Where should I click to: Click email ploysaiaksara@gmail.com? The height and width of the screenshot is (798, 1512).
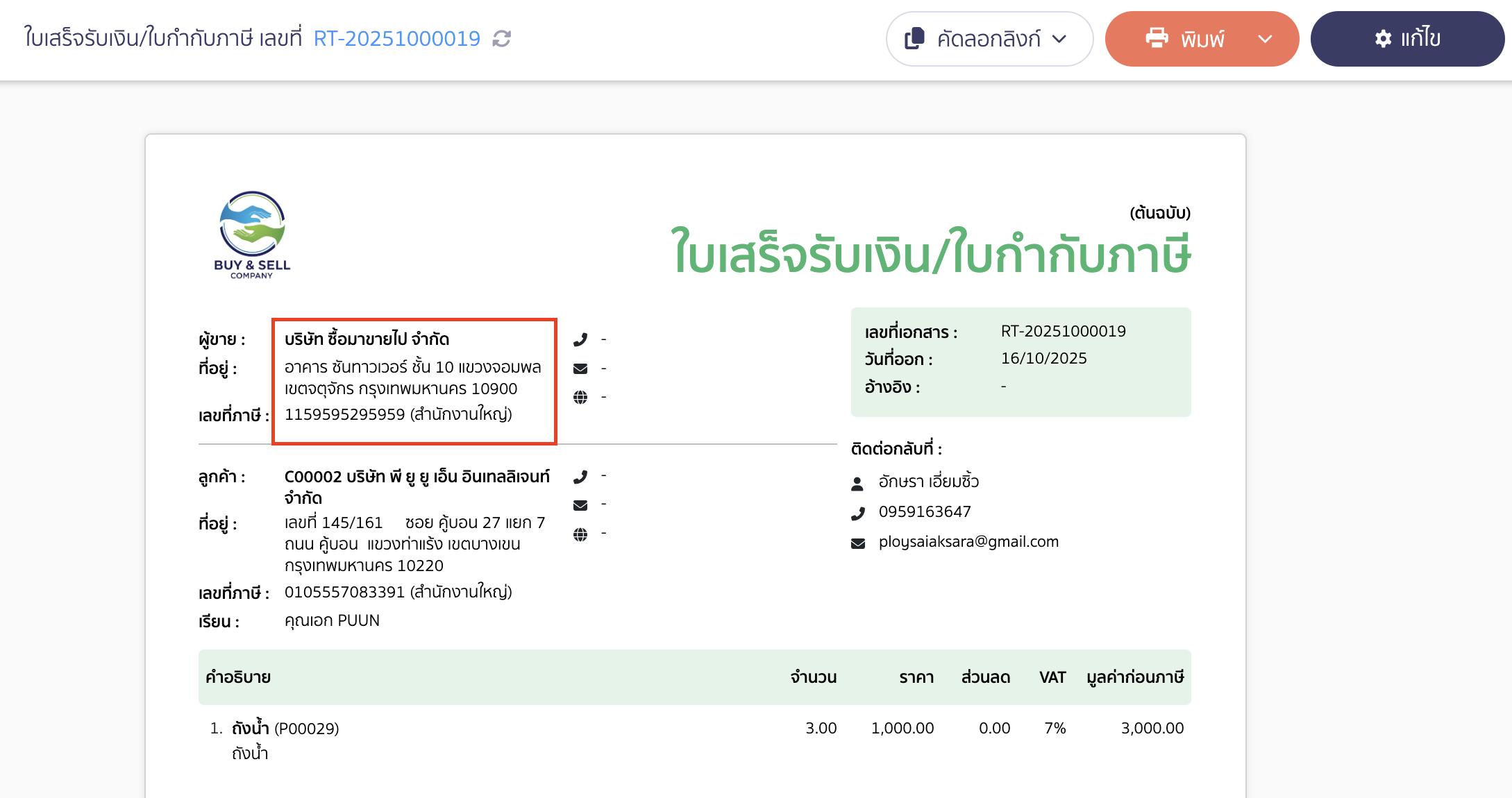pyautogui.click(x=968, y=542)
